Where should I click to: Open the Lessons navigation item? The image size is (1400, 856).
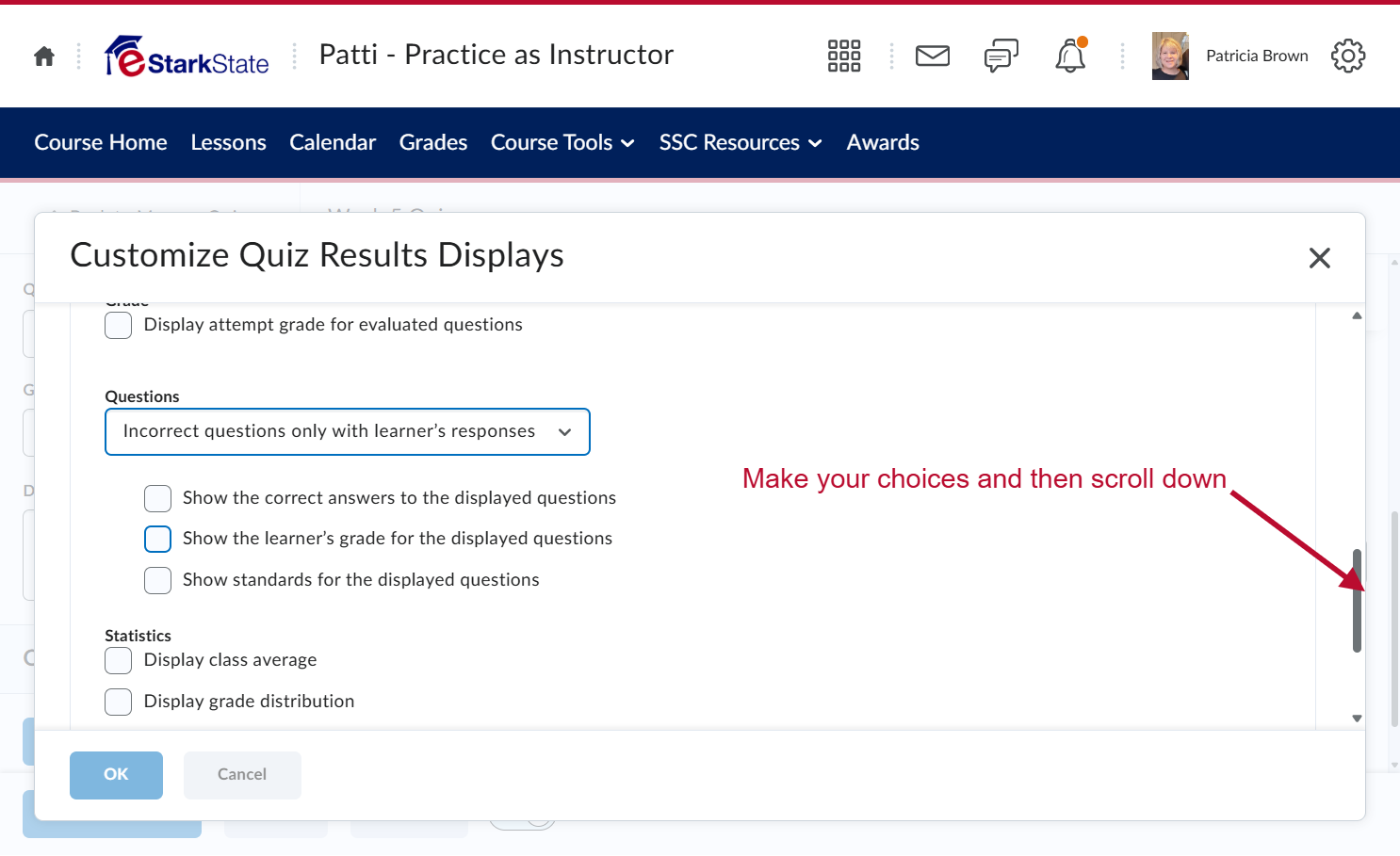point(228,142)
